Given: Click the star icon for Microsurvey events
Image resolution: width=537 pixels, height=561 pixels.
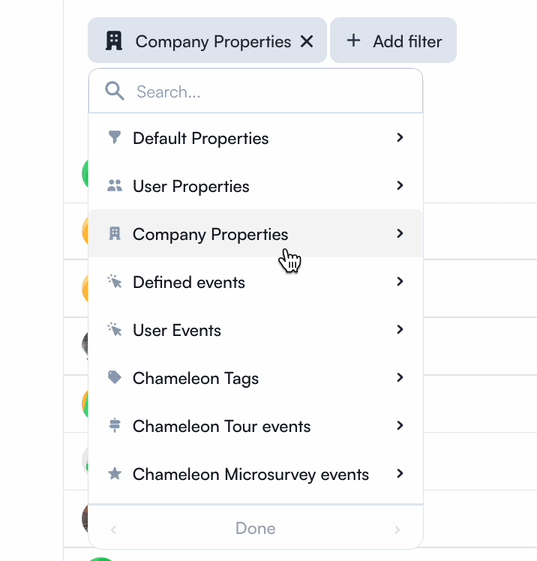Looking at the screenshot, I should click(x=114, y=474).
